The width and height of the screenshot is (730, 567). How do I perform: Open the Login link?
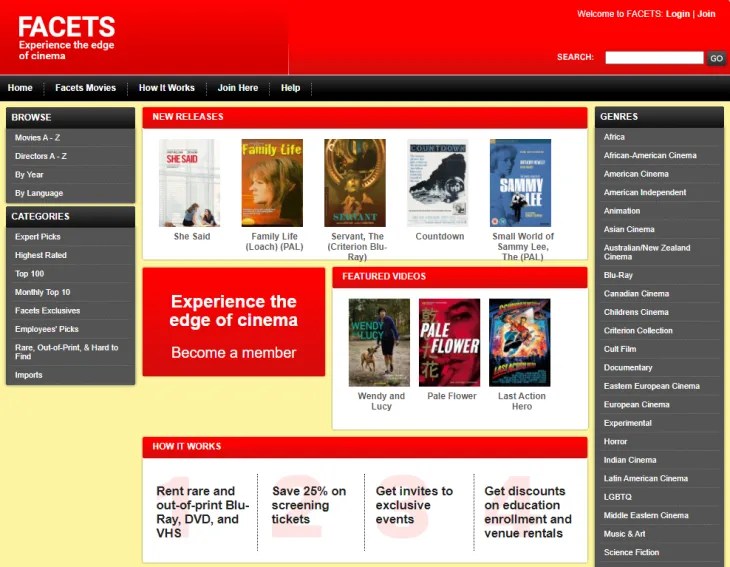(677, 14)
